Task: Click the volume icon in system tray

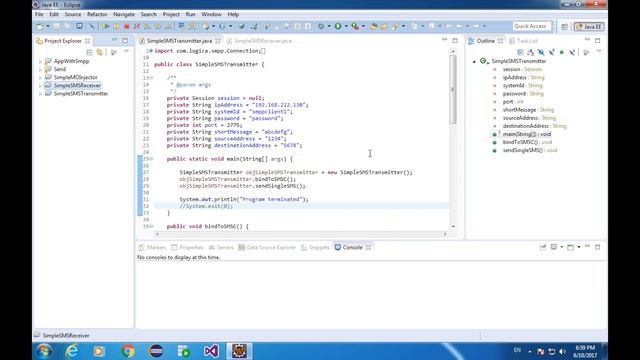Action: [562, 351]
